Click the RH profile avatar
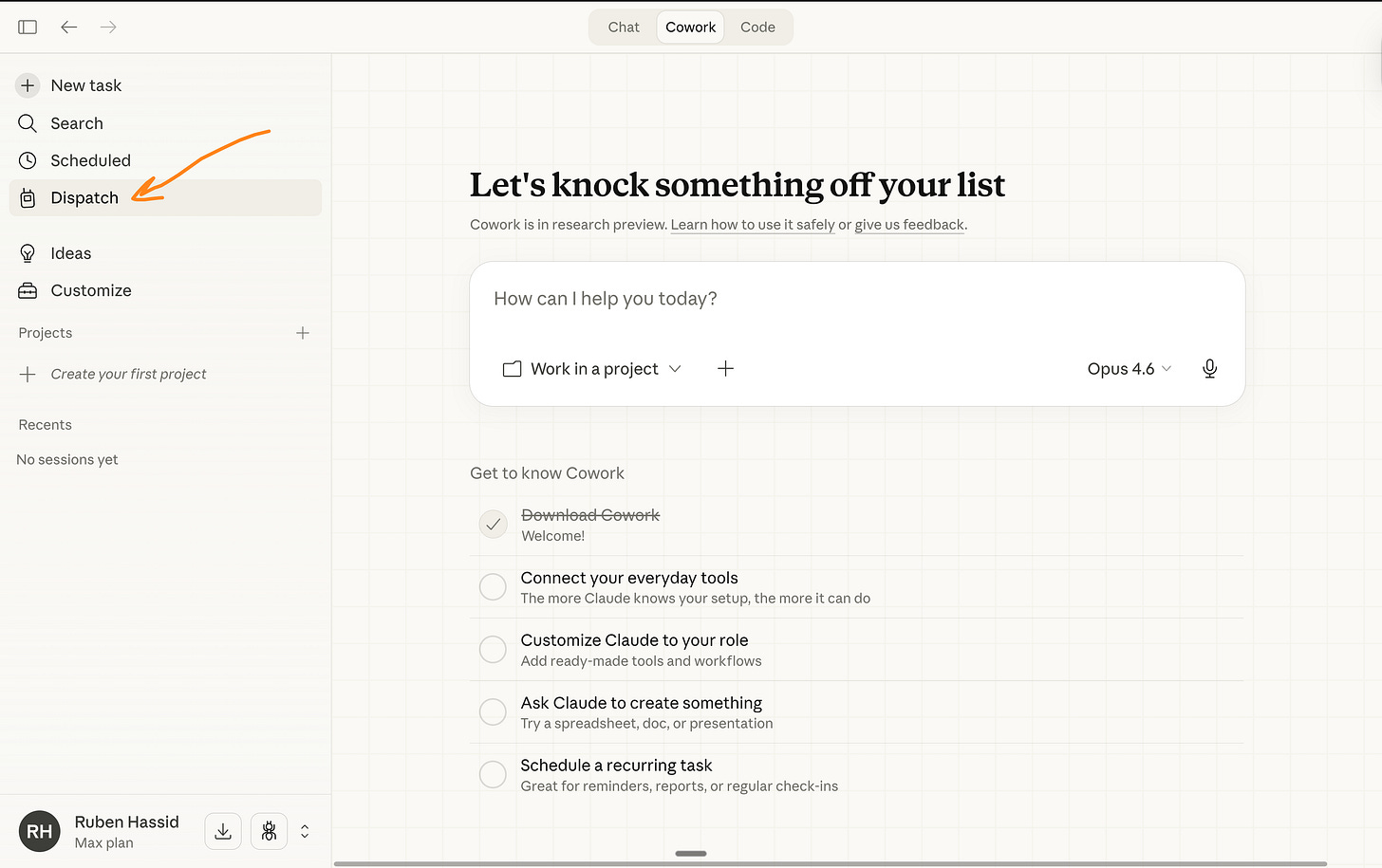The width and height of the screenshot is (1382, 868). (x=40, y=831)
